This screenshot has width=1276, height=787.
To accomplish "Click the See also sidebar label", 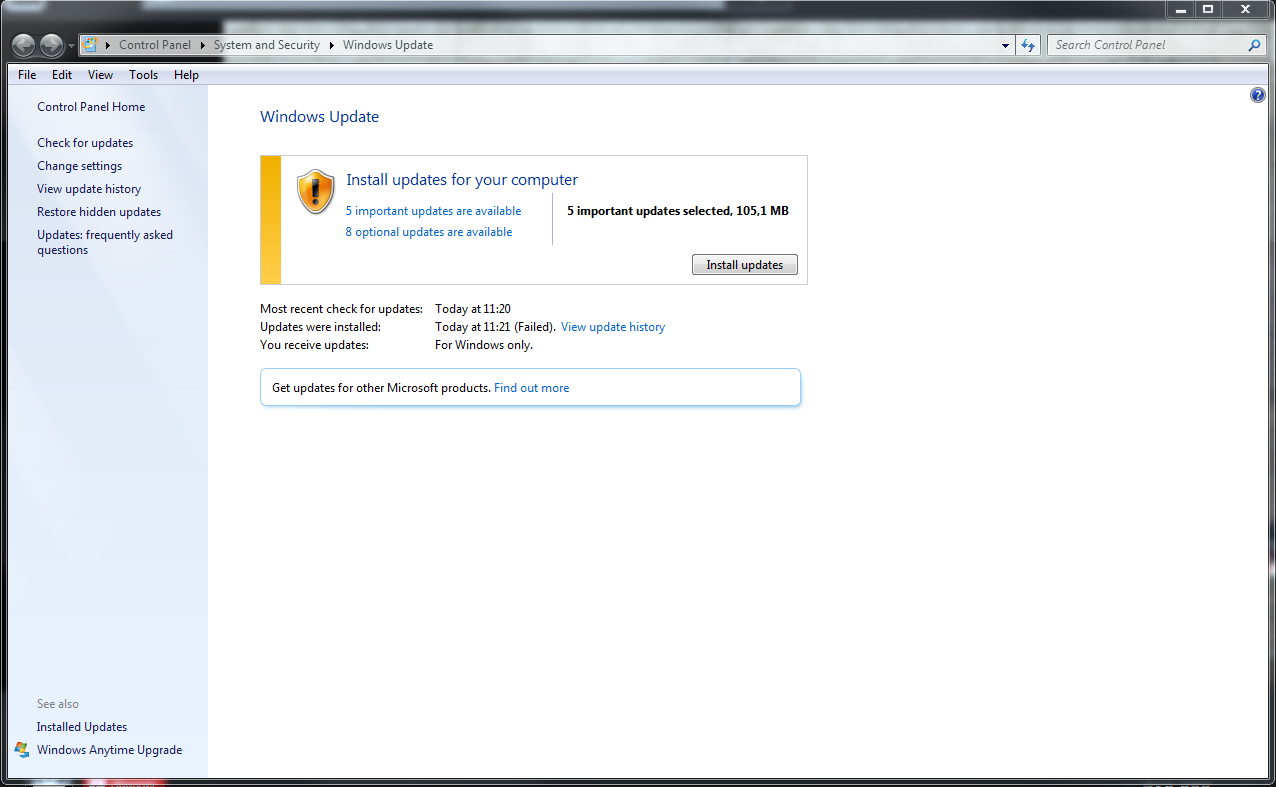I will pyautogui.click(x=58, y=704).
